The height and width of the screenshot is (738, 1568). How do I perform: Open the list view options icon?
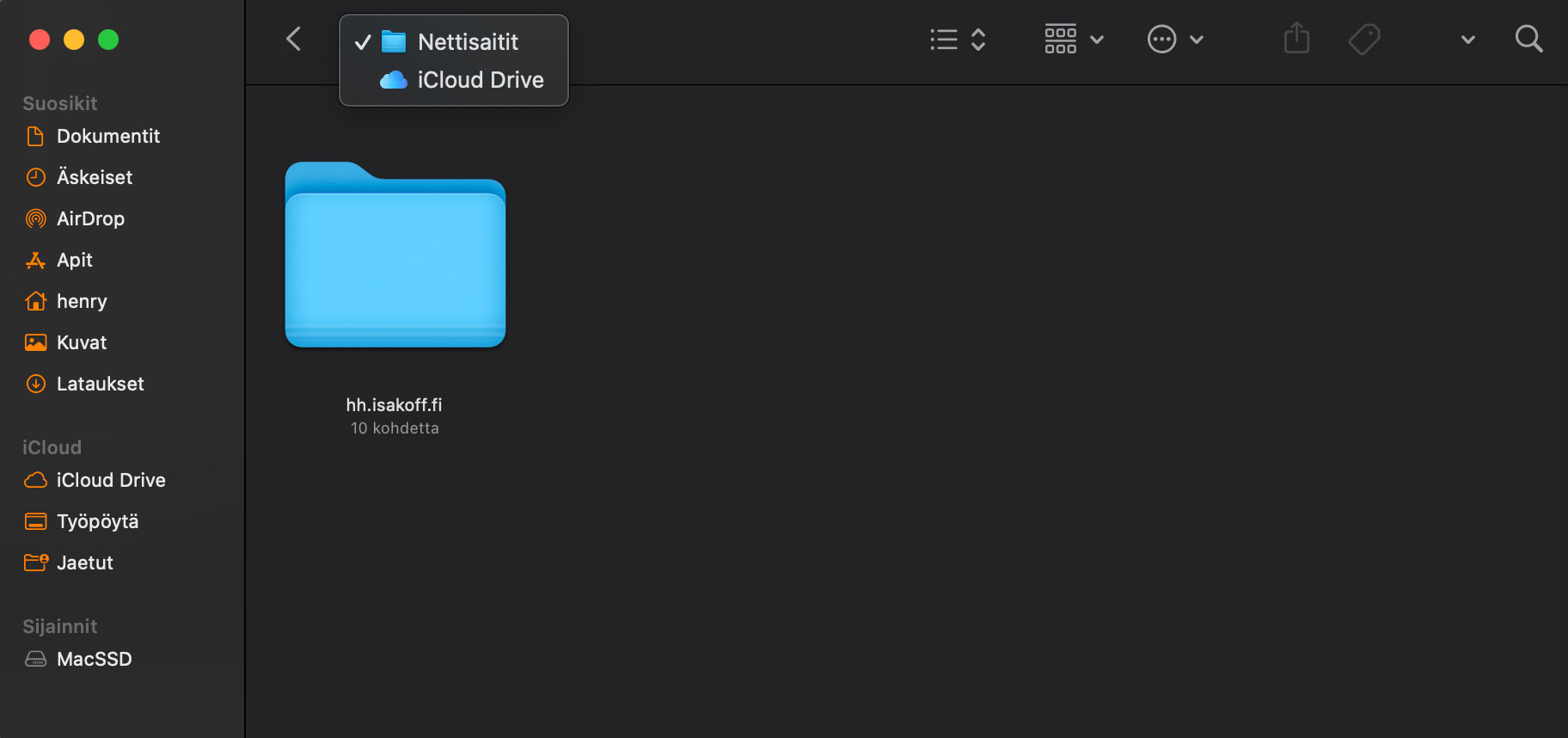tap(957, 40)
